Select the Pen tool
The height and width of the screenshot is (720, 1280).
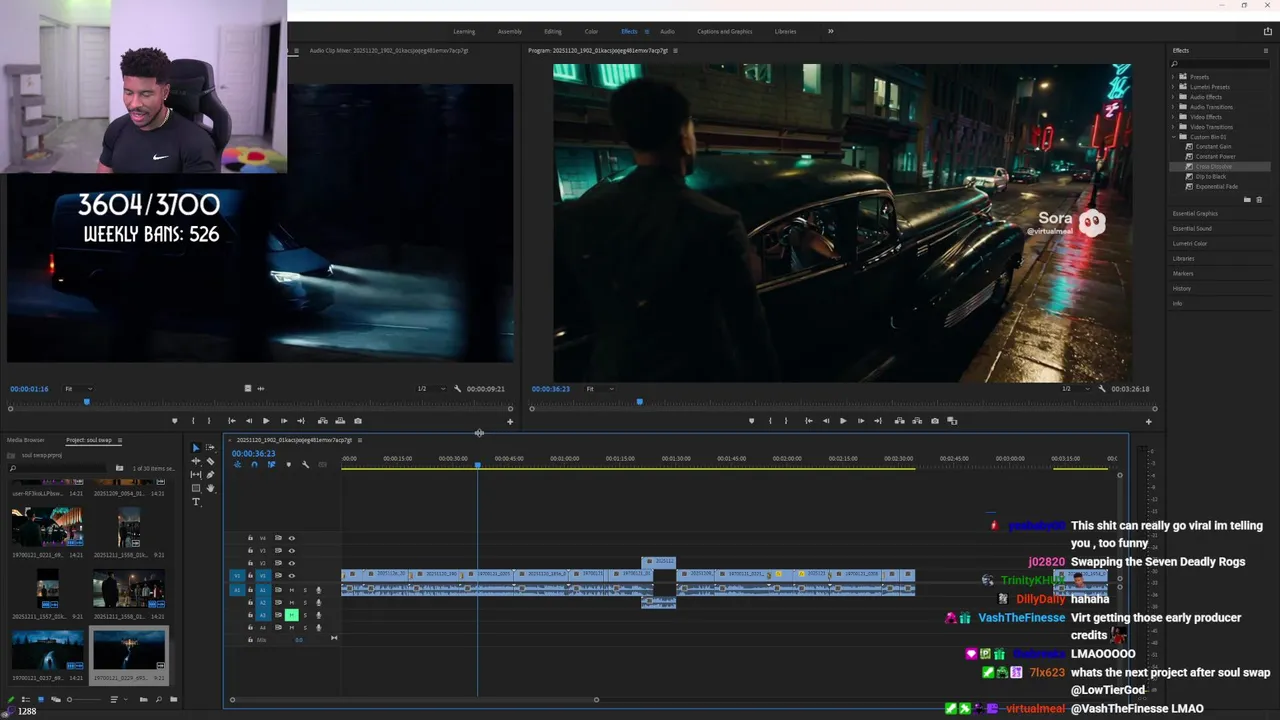click(x=210, y=475)
